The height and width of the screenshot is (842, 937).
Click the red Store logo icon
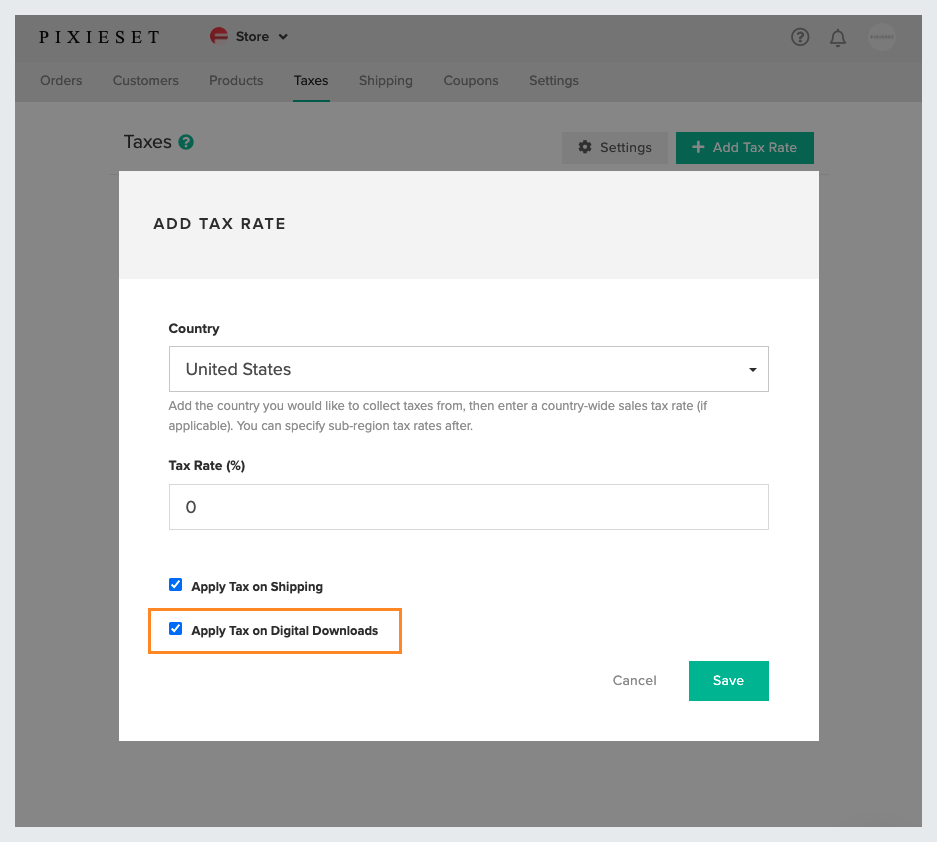click(219, 36)
